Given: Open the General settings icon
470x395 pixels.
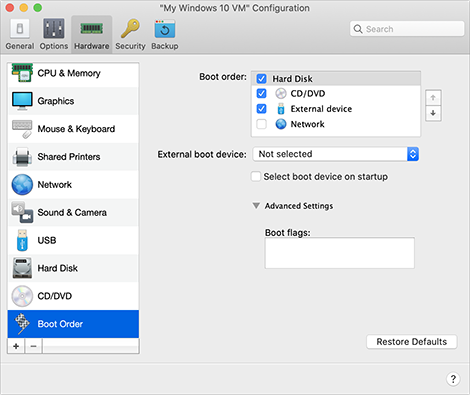Looking at the screenshot, I should click(x=20, y=29).
